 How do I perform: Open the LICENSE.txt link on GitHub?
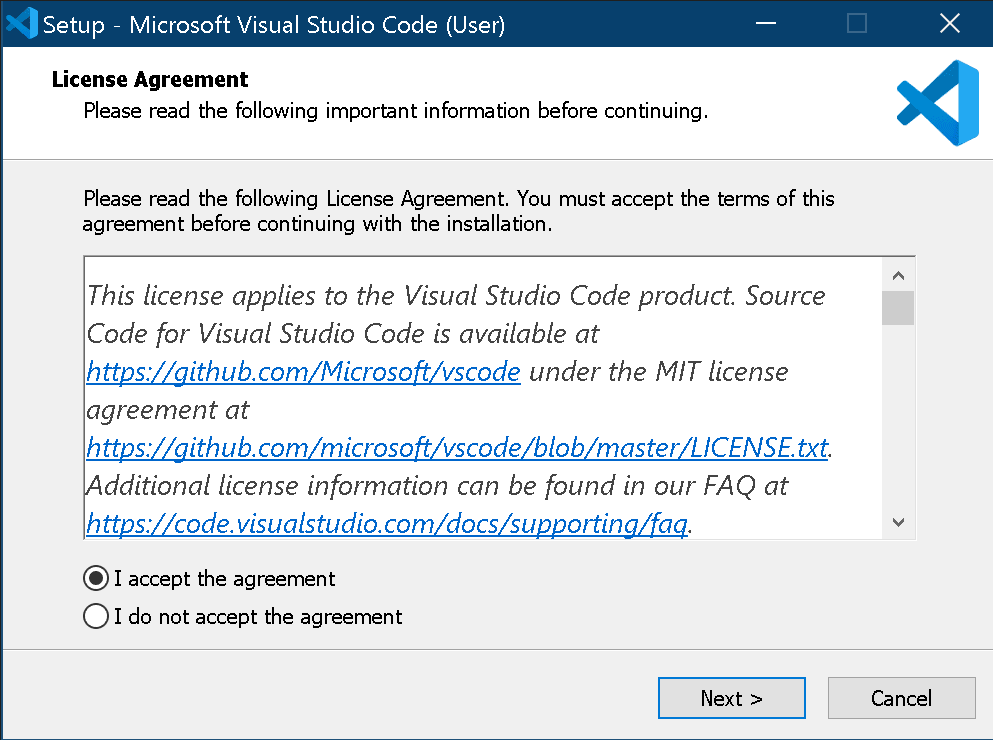457,448
